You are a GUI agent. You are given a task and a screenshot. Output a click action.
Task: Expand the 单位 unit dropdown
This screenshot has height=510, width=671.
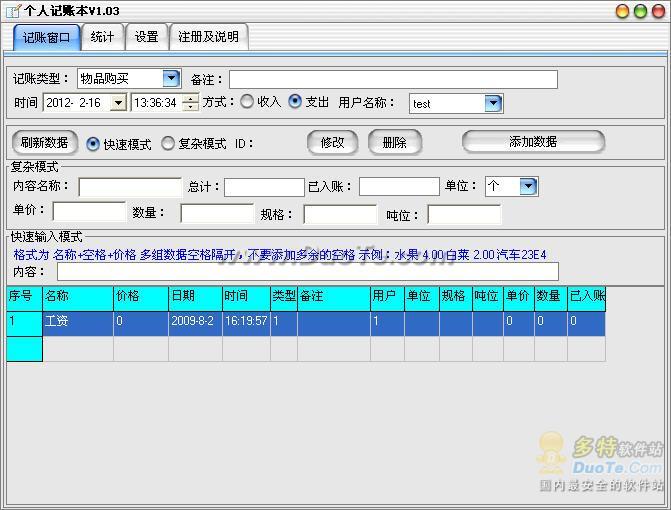(x=528, y=186)
